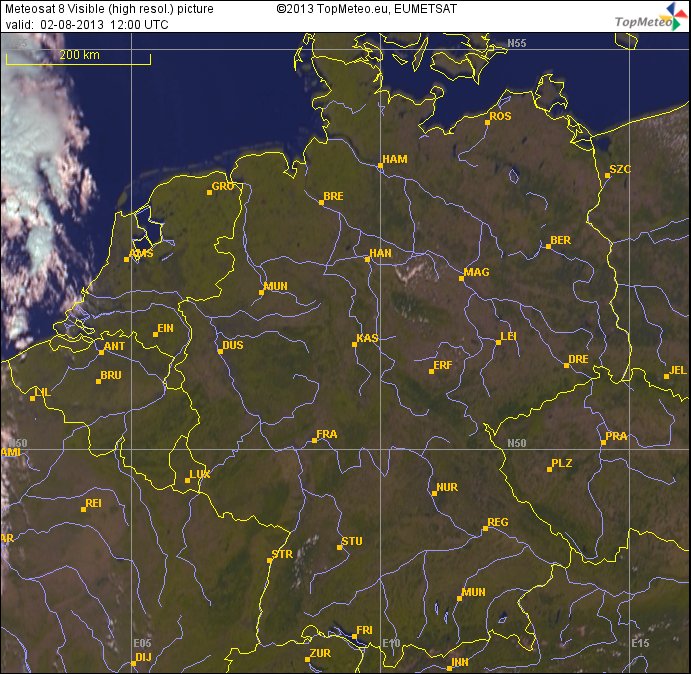
Task: Select the GRO city label
Action: coord(223,186)
